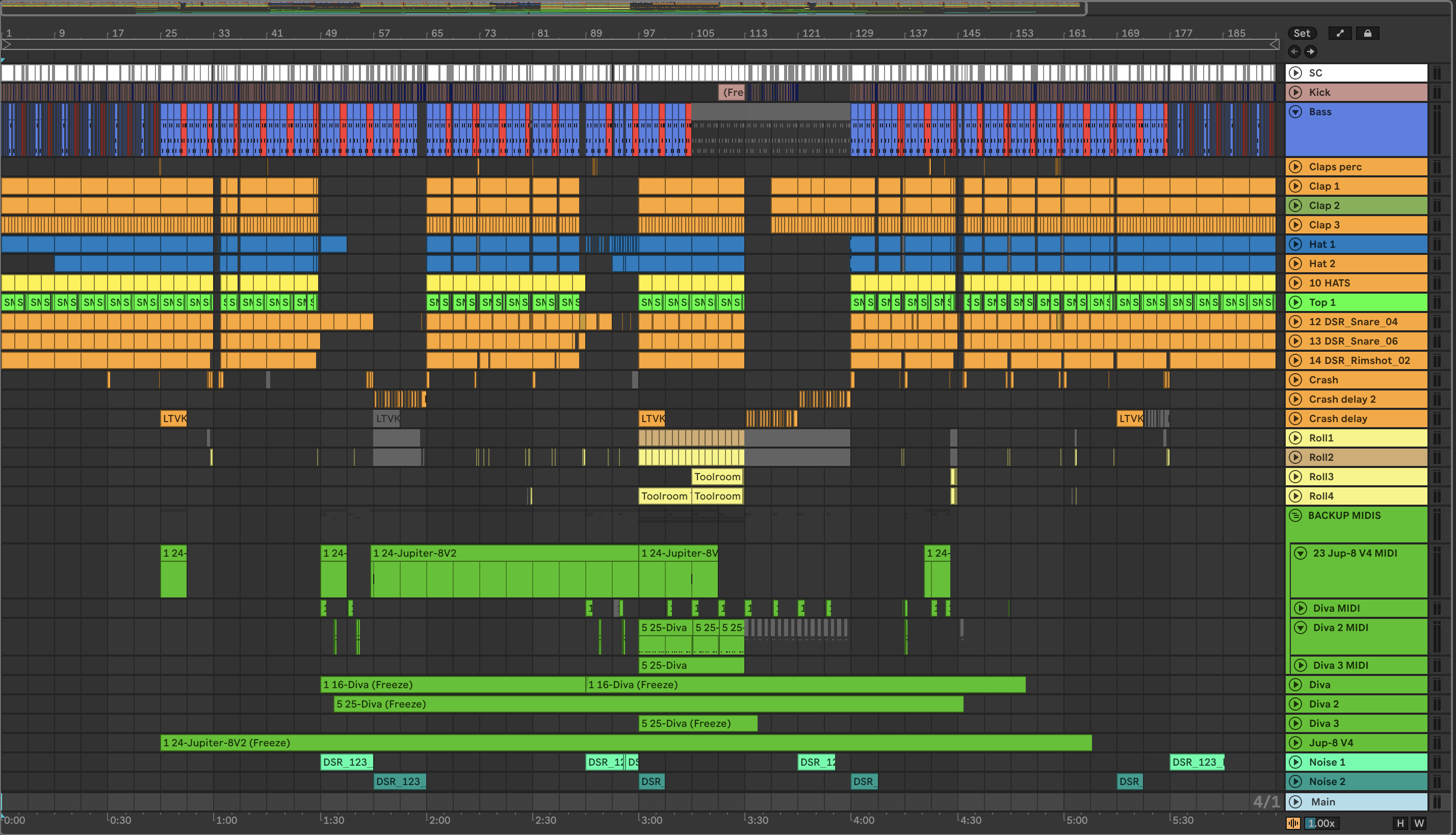Unfold the BACKUP MIDIS group
This screenshot has width=1456, height=835.
[1295, 515]
